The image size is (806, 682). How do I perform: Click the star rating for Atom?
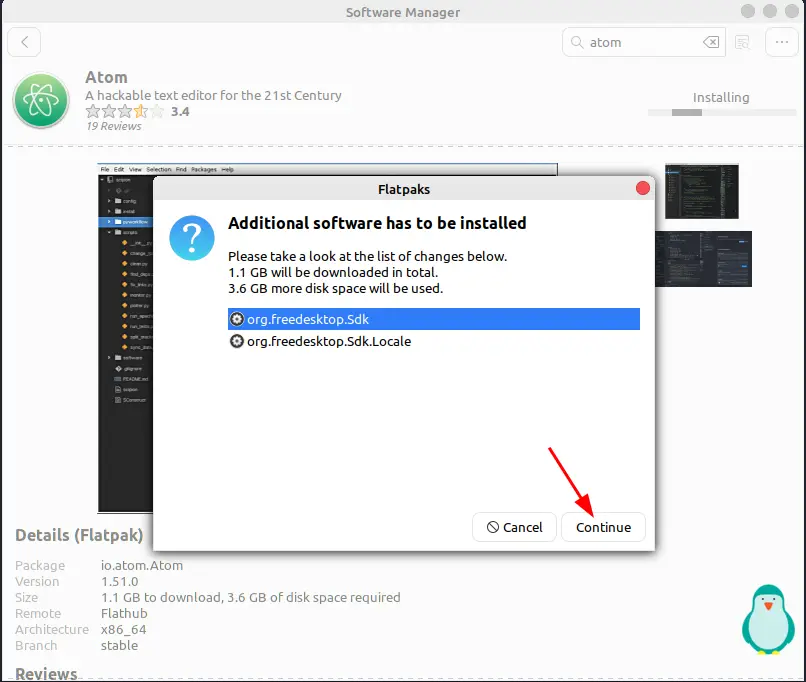click(125, 111)
